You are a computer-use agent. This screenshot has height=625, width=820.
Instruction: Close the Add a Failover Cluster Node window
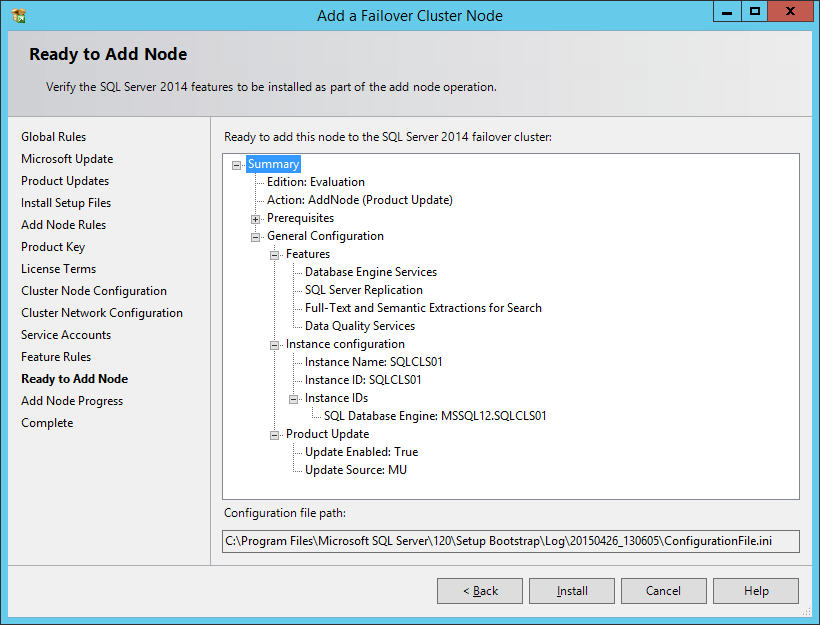coord(790,12)
